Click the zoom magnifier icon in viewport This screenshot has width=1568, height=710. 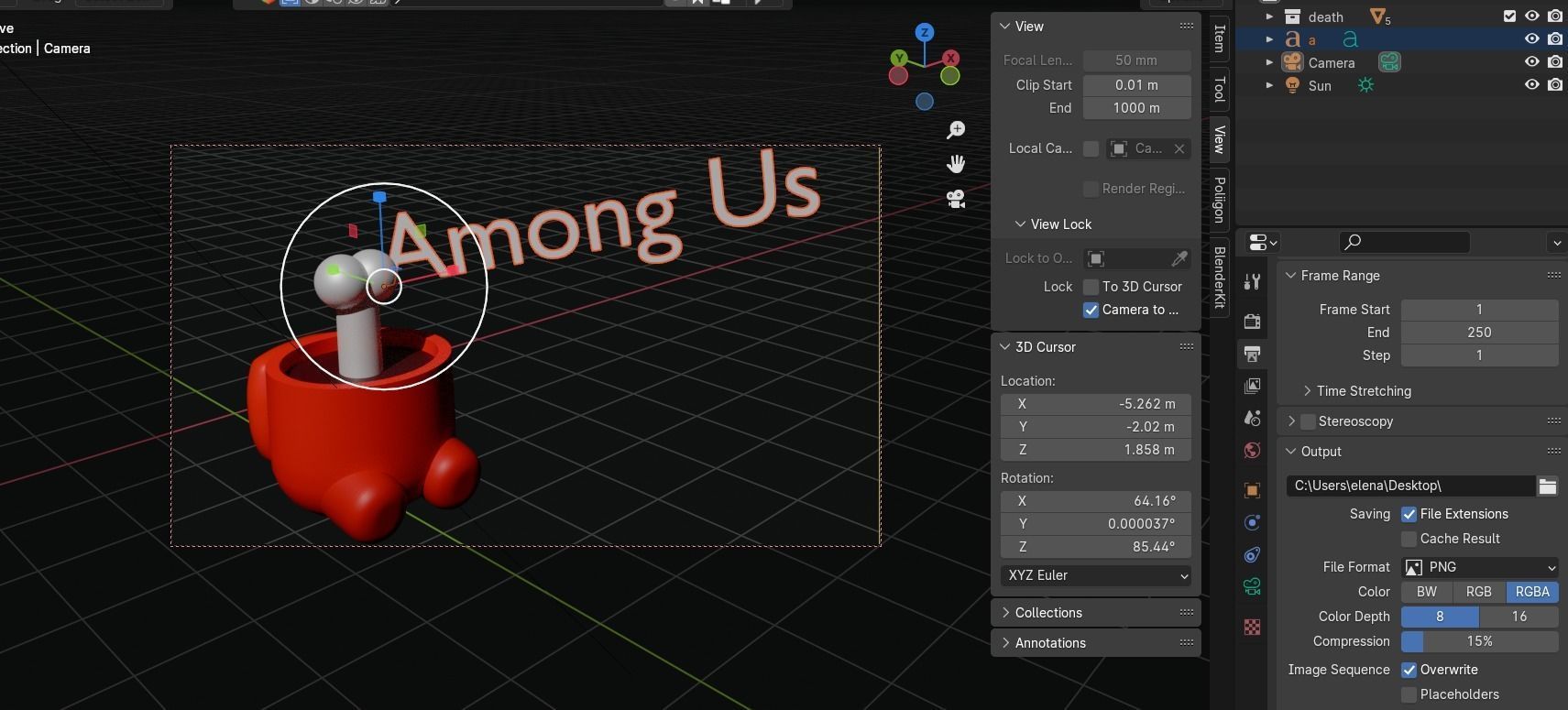[956, 130]
